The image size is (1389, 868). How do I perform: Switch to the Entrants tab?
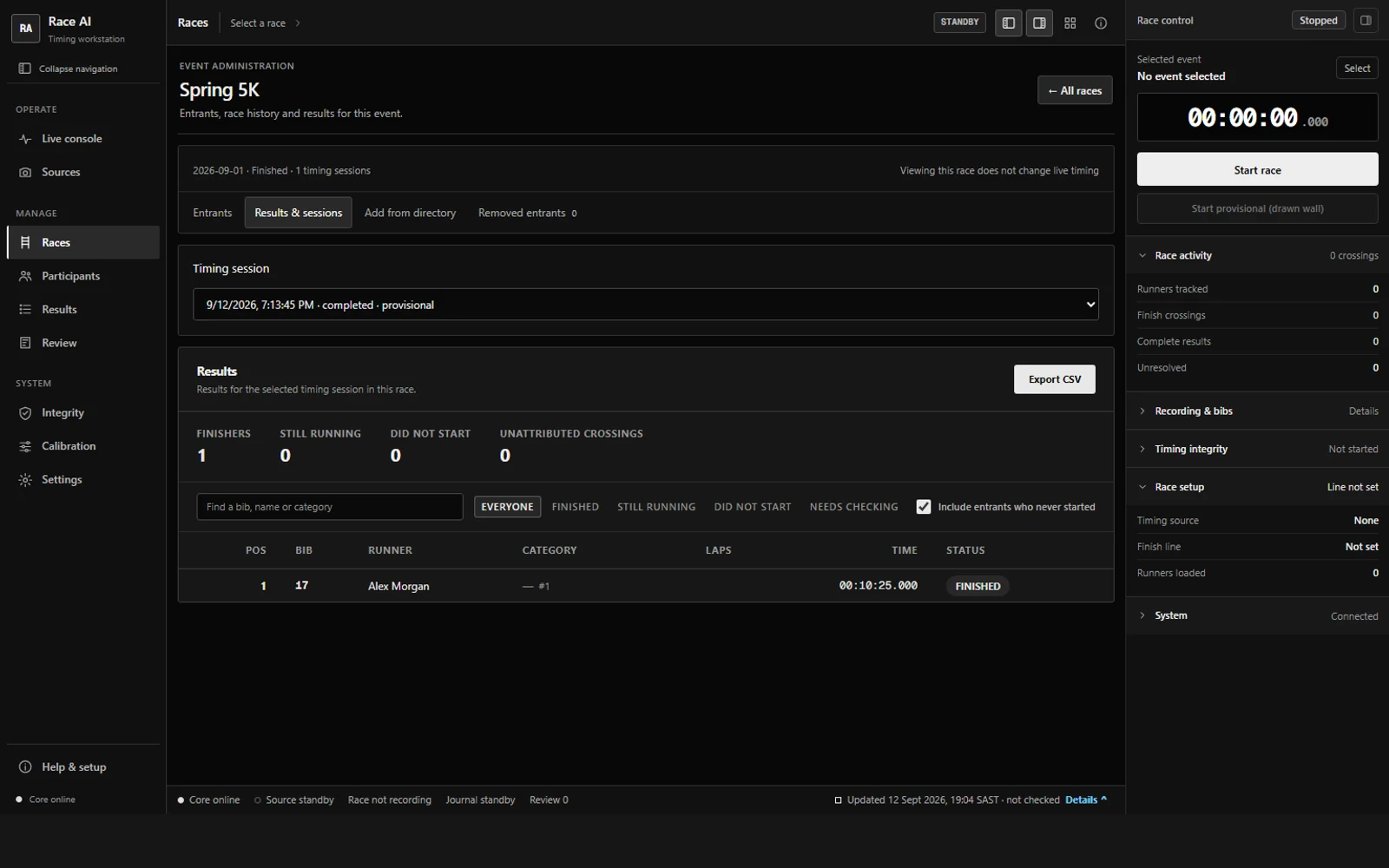pos(212,214)
